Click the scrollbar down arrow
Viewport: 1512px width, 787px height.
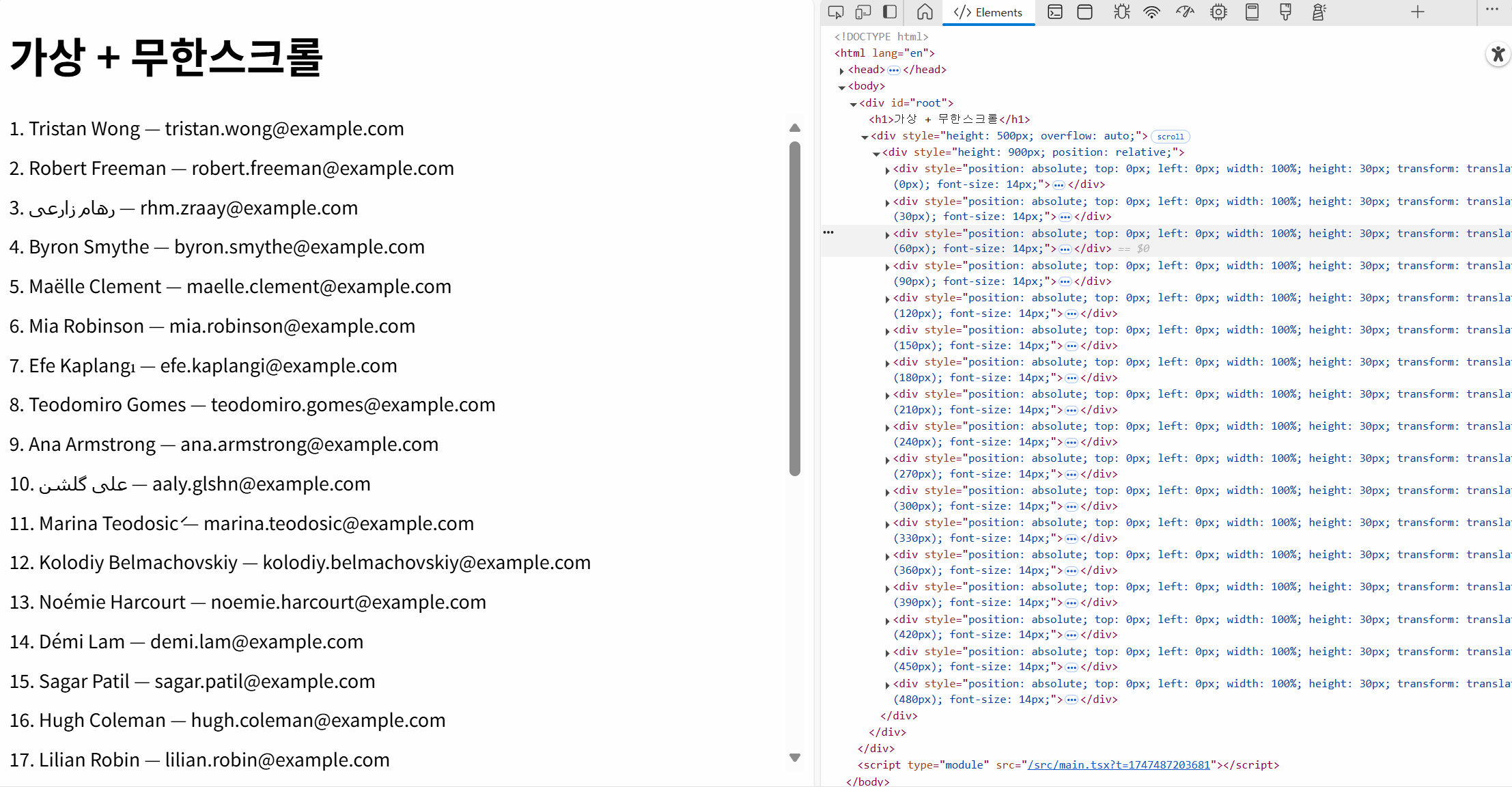point(794,757)
